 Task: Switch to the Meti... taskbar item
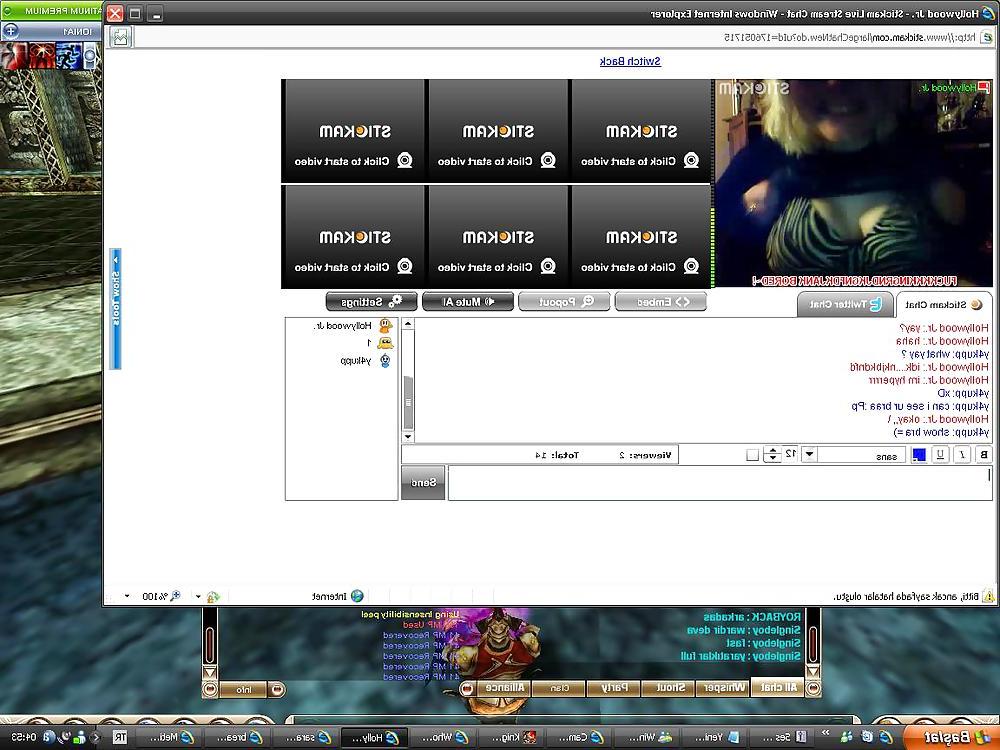(x=167, y=737)
